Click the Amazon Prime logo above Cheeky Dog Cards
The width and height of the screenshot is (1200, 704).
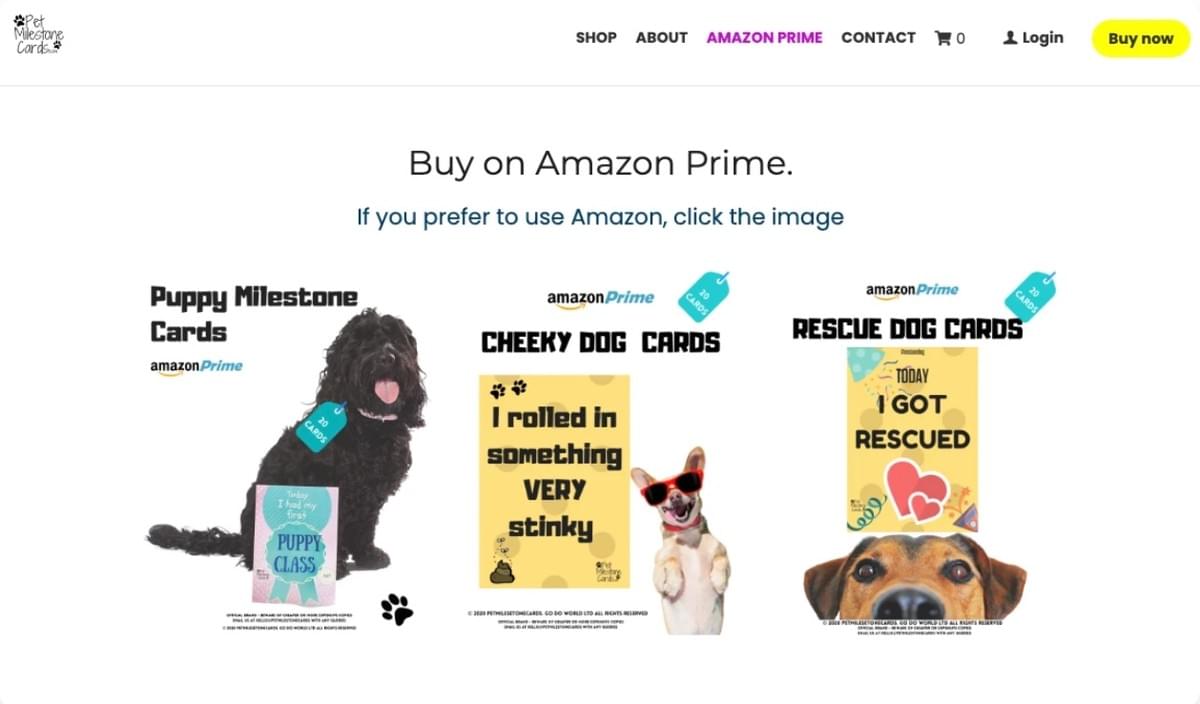point(600,298)
